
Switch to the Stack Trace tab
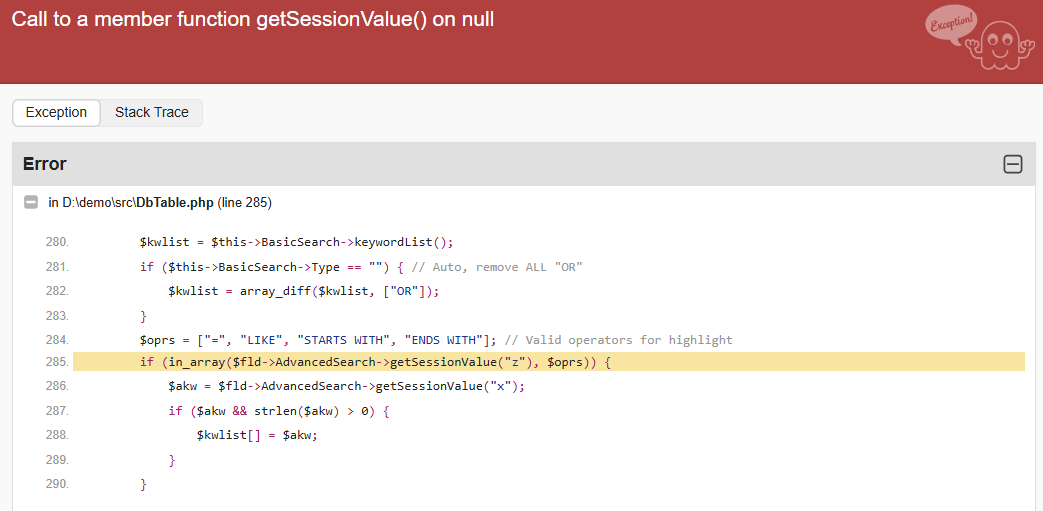coord(152,113)
